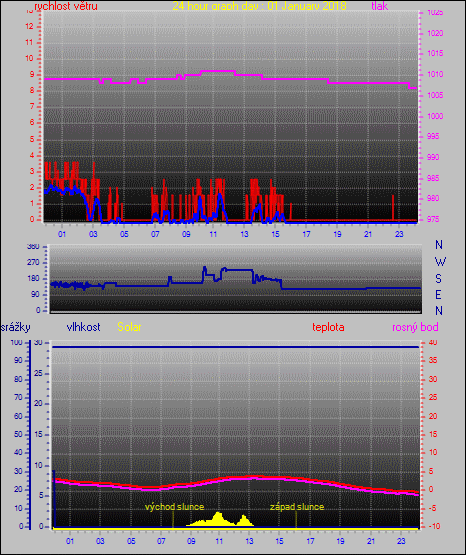This screenshot has height=555, width=466.
Task: Click the 'rychlost větru' wind speed label
Action: pyautogui.click(x=66, y=6)
